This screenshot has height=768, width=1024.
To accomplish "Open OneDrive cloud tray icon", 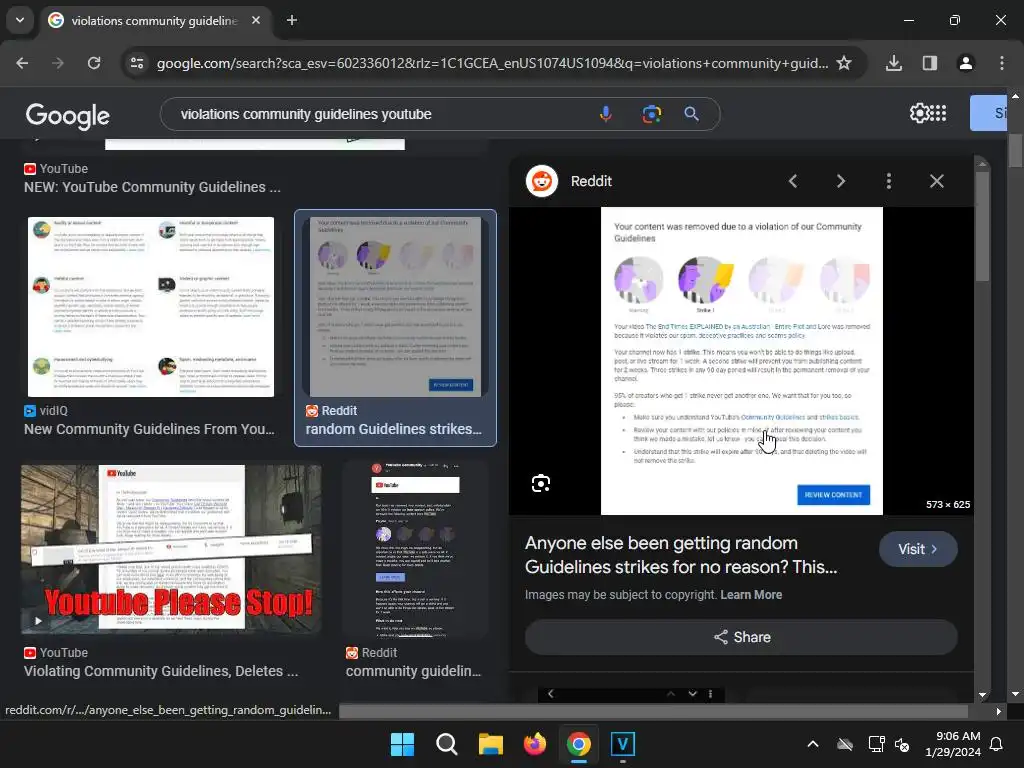I will pos(845,744).
